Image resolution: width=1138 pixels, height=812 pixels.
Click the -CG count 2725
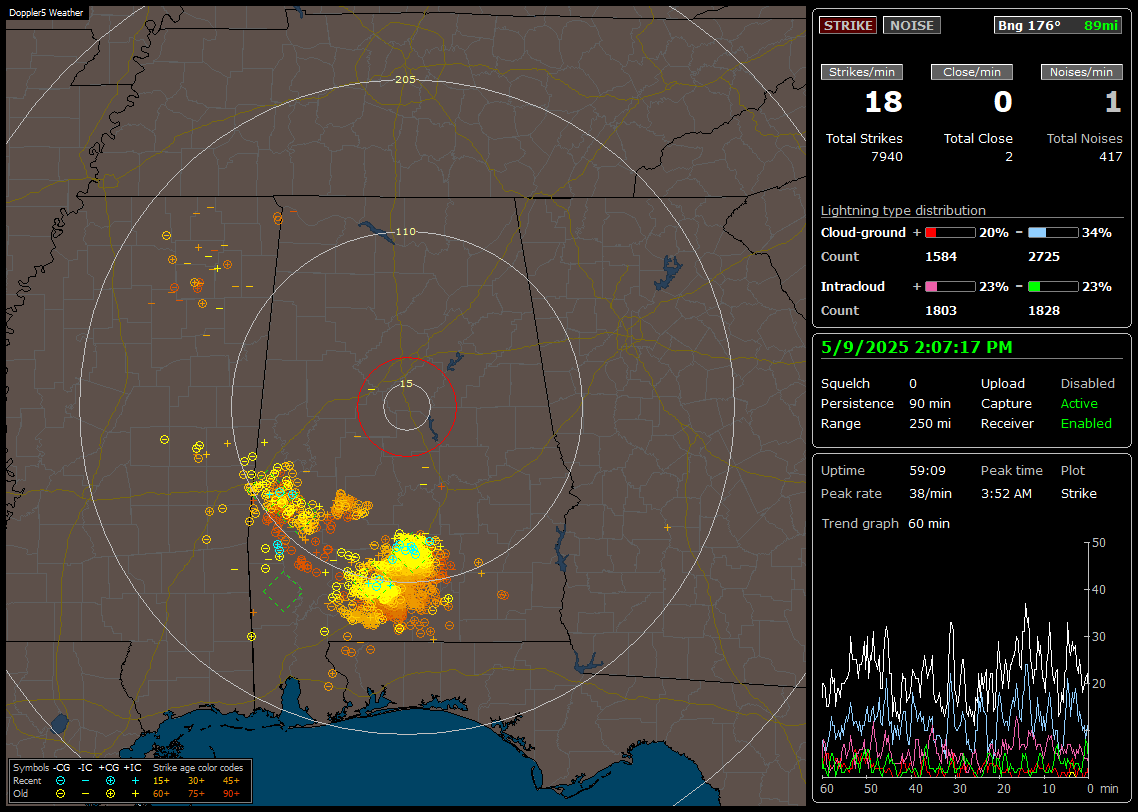[1044, 257]
